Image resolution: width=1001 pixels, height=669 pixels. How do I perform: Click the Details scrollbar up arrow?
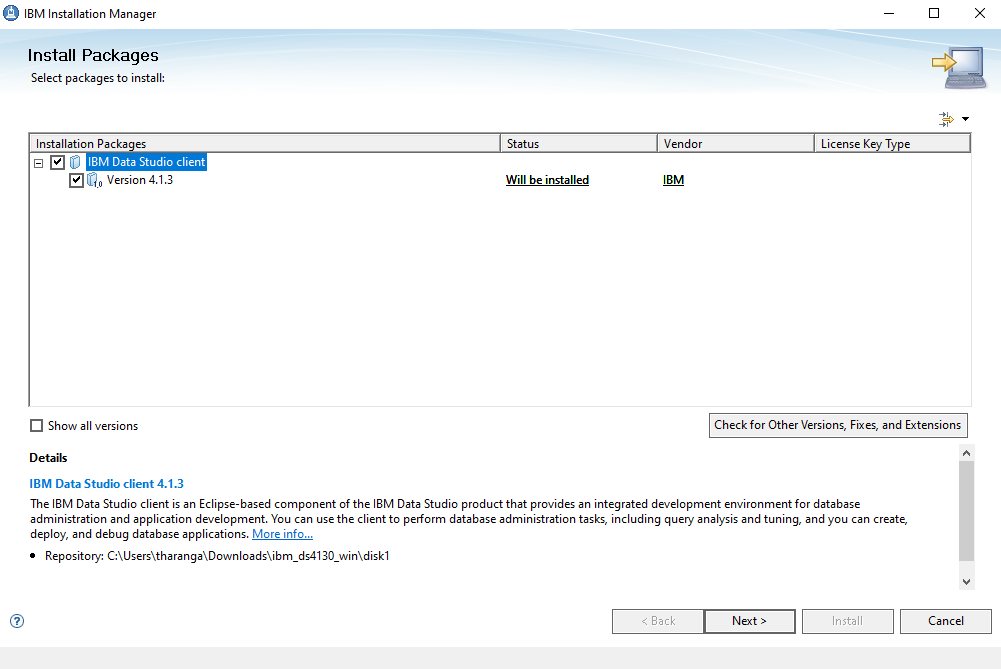967,453
